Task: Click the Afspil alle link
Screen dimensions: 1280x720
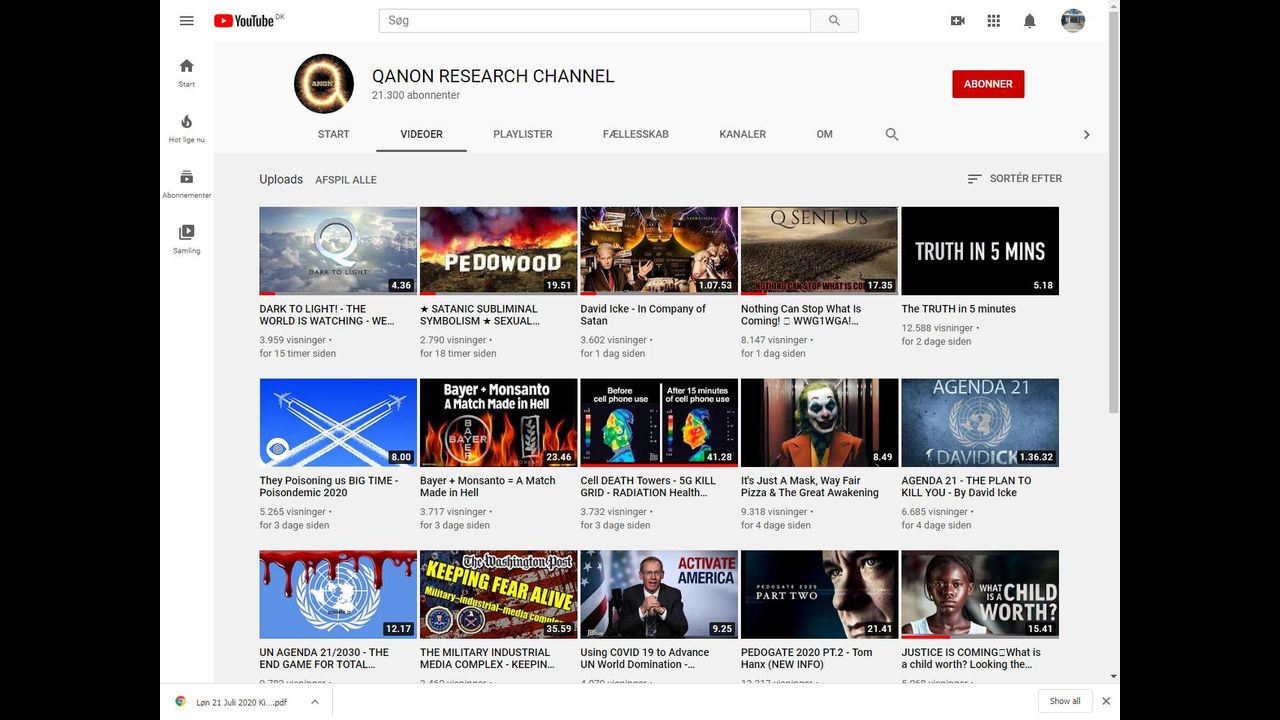Action: coord(346,180)
